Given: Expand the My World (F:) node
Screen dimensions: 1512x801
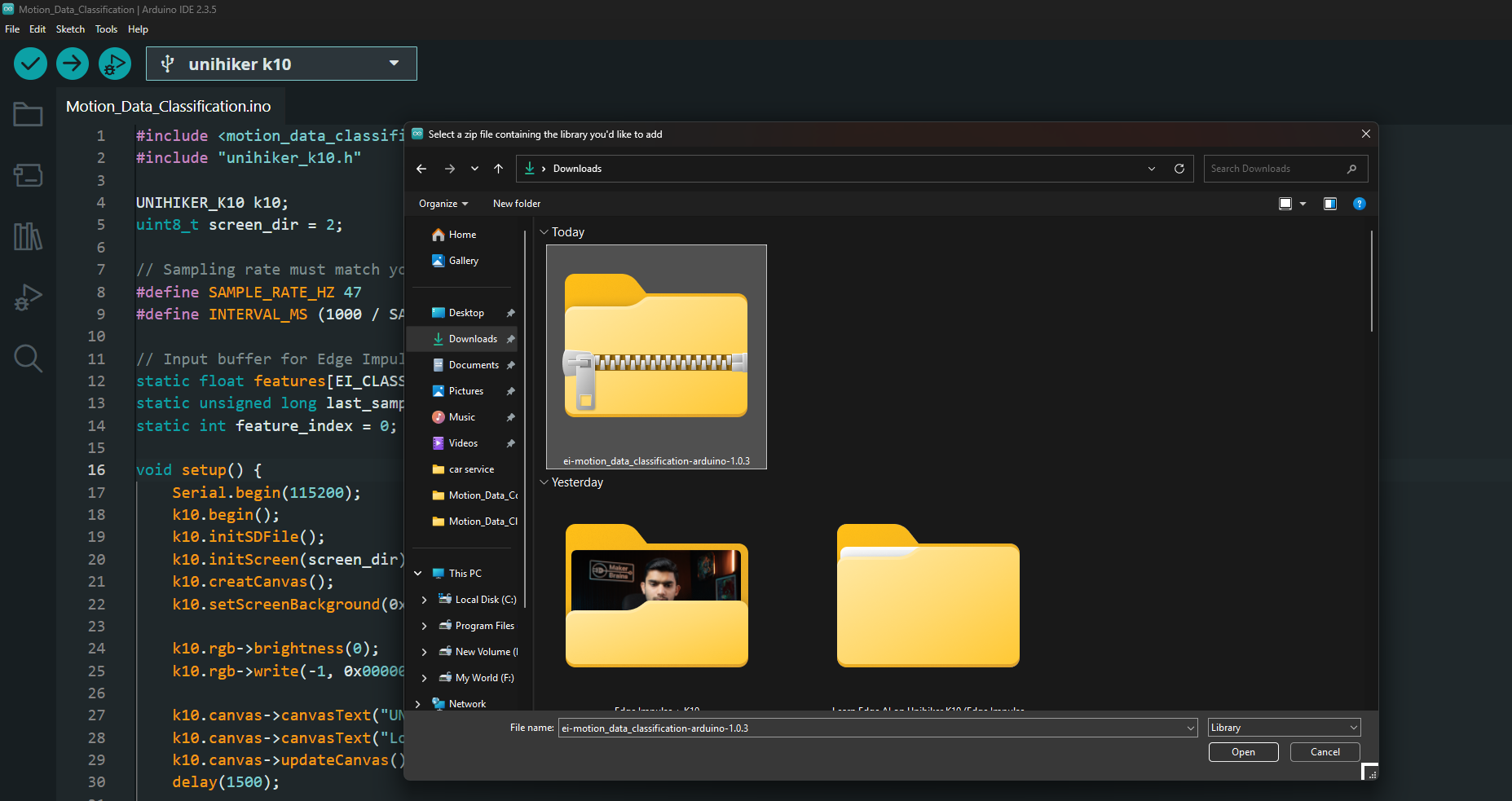Looking at the screenshot, I should pyautogui.click(x=424, y=678).
